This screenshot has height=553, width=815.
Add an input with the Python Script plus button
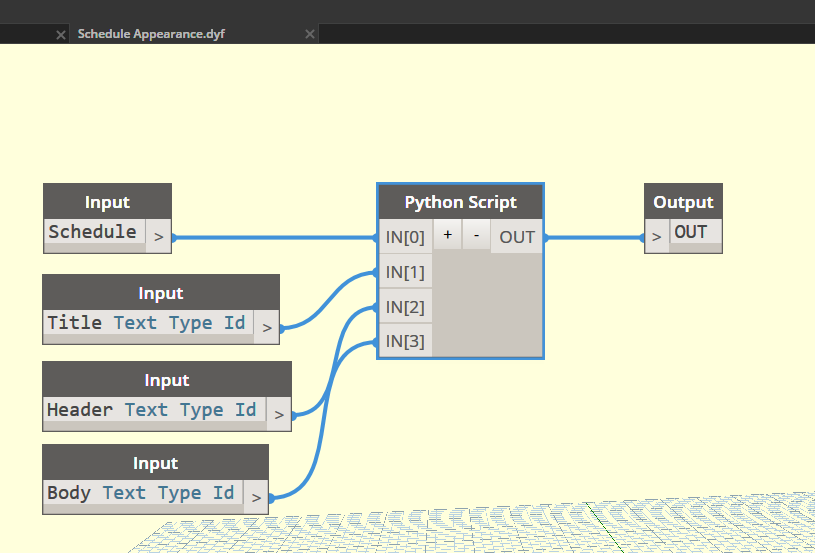click(447, 236)
